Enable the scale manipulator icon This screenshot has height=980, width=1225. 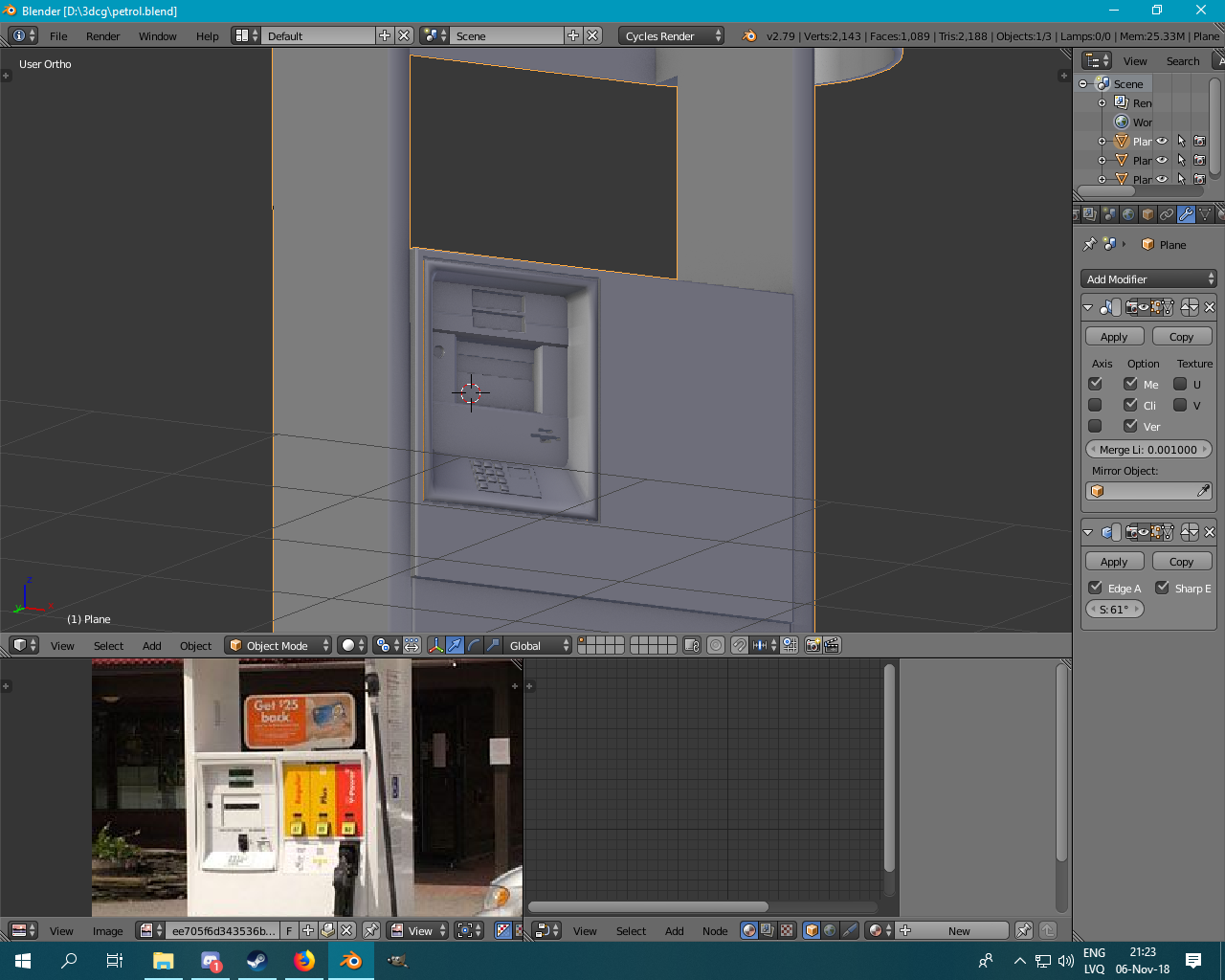[492, 645]
